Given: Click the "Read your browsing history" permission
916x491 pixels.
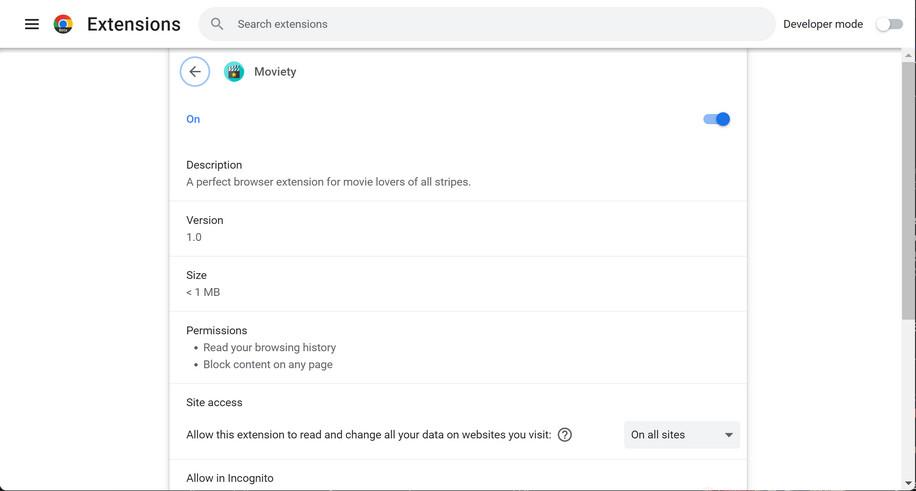Looking at the screenshot, I should 269,348.
